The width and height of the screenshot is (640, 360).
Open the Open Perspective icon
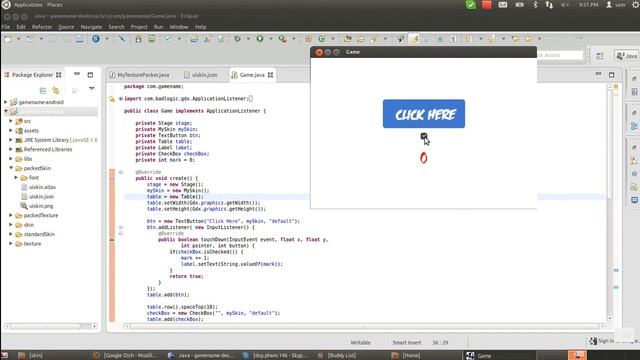click(x=600, y=56)
